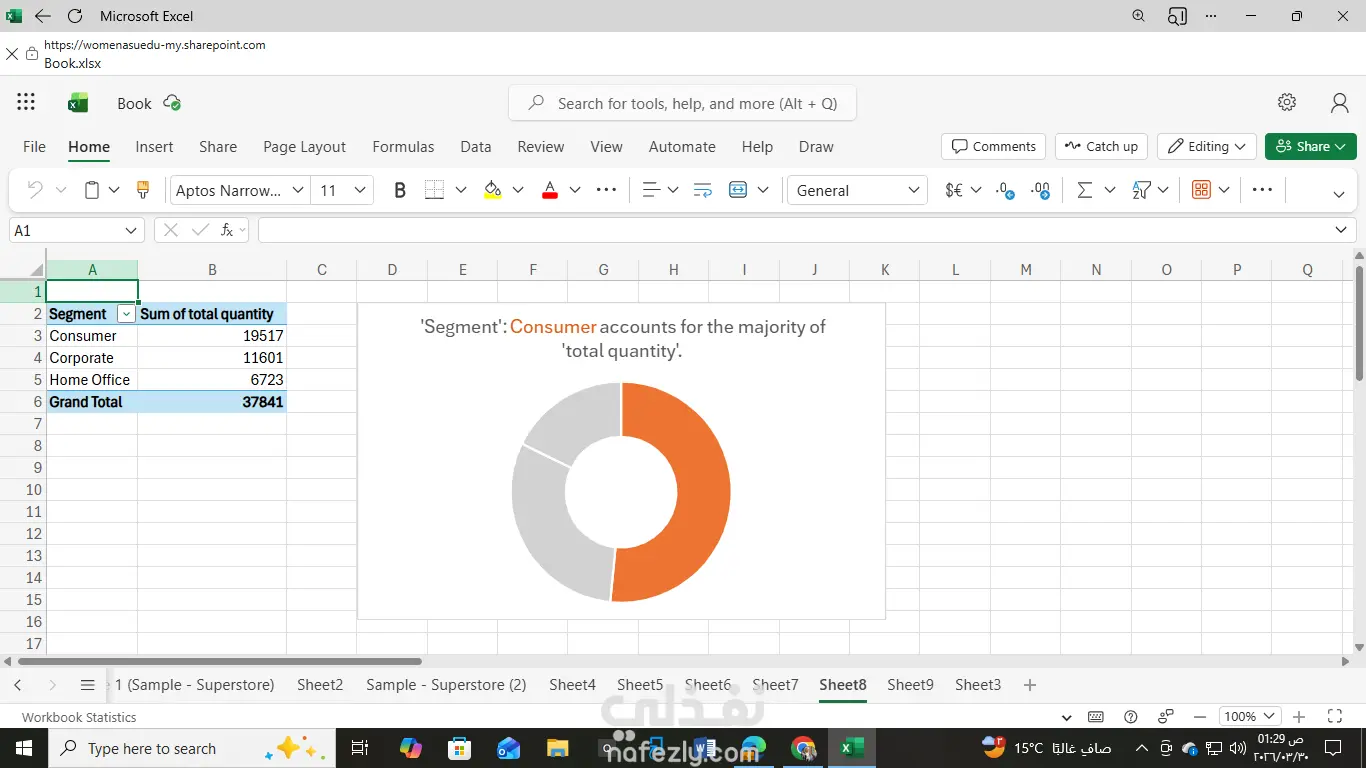The height and width of the screenshot is (768, 1366).
Task: Toggle Wrap Text
Action: coord(702,190)
